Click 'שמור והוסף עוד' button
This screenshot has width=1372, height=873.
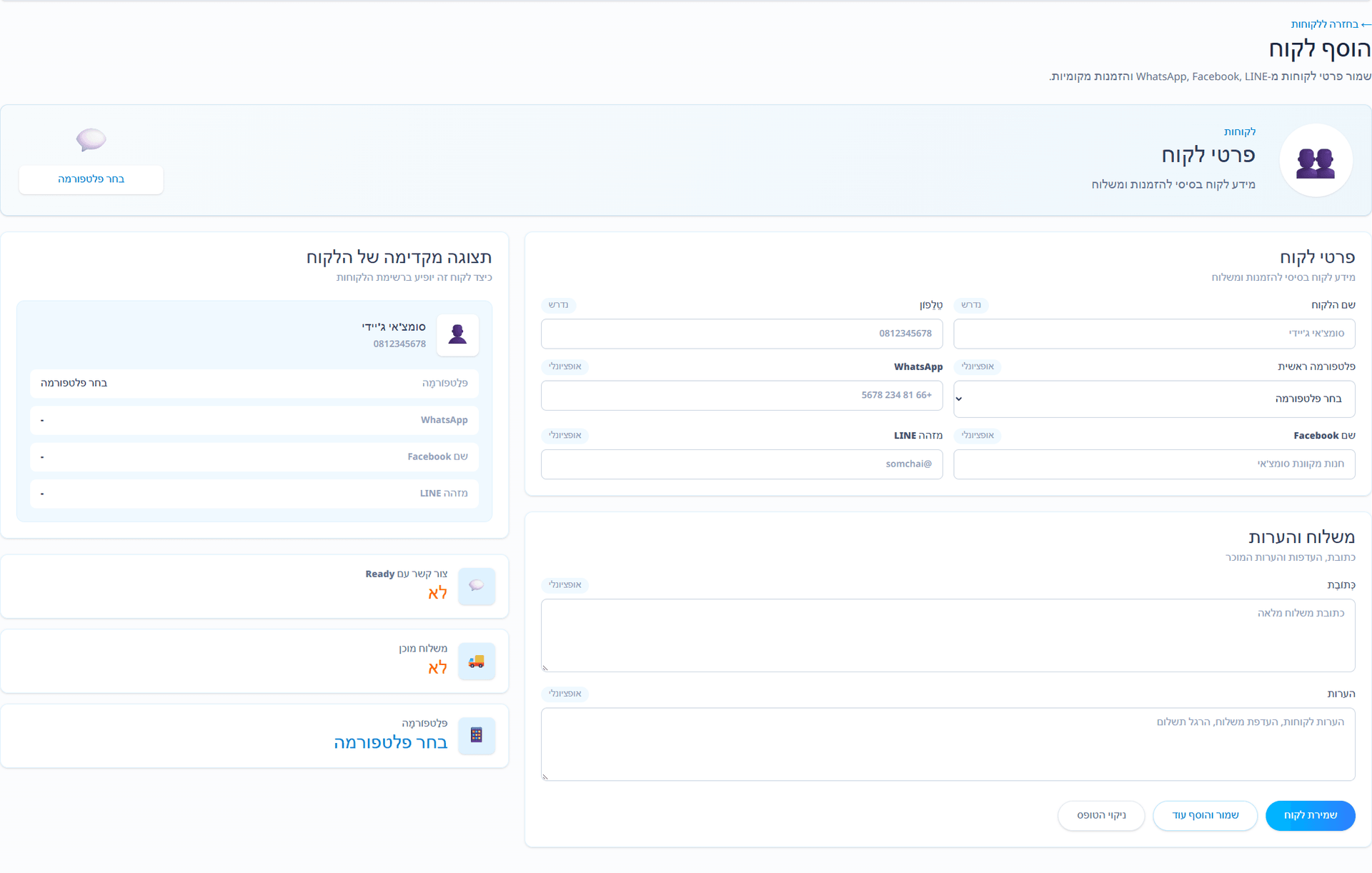(1205, 815)
